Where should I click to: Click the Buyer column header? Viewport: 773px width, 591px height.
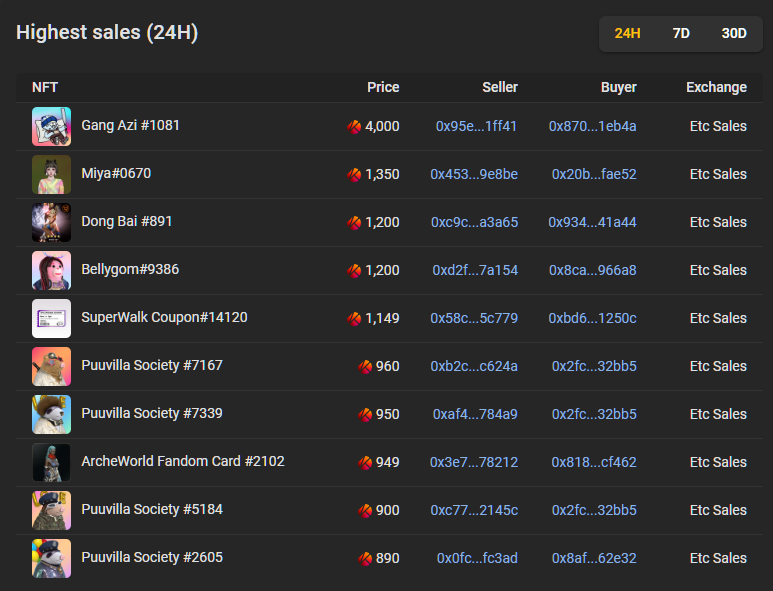[619, 87]
